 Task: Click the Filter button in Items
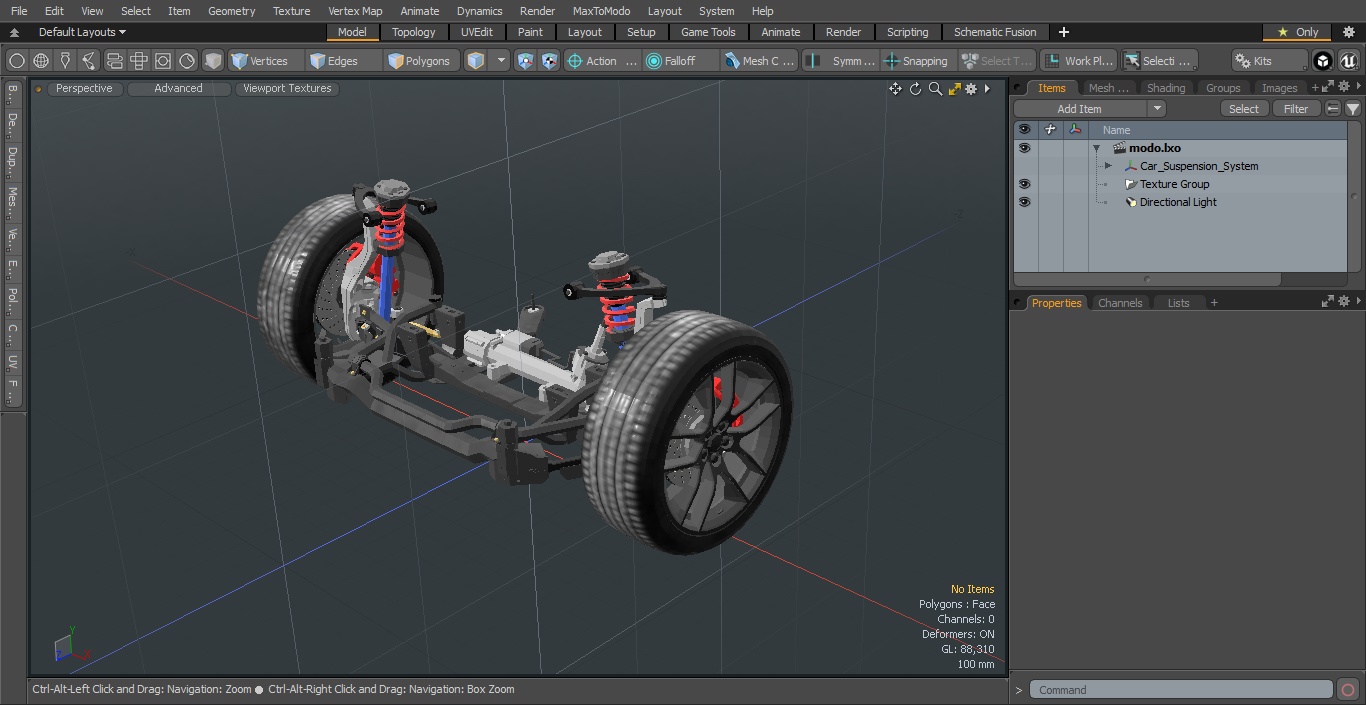[x=1296, y=109]
